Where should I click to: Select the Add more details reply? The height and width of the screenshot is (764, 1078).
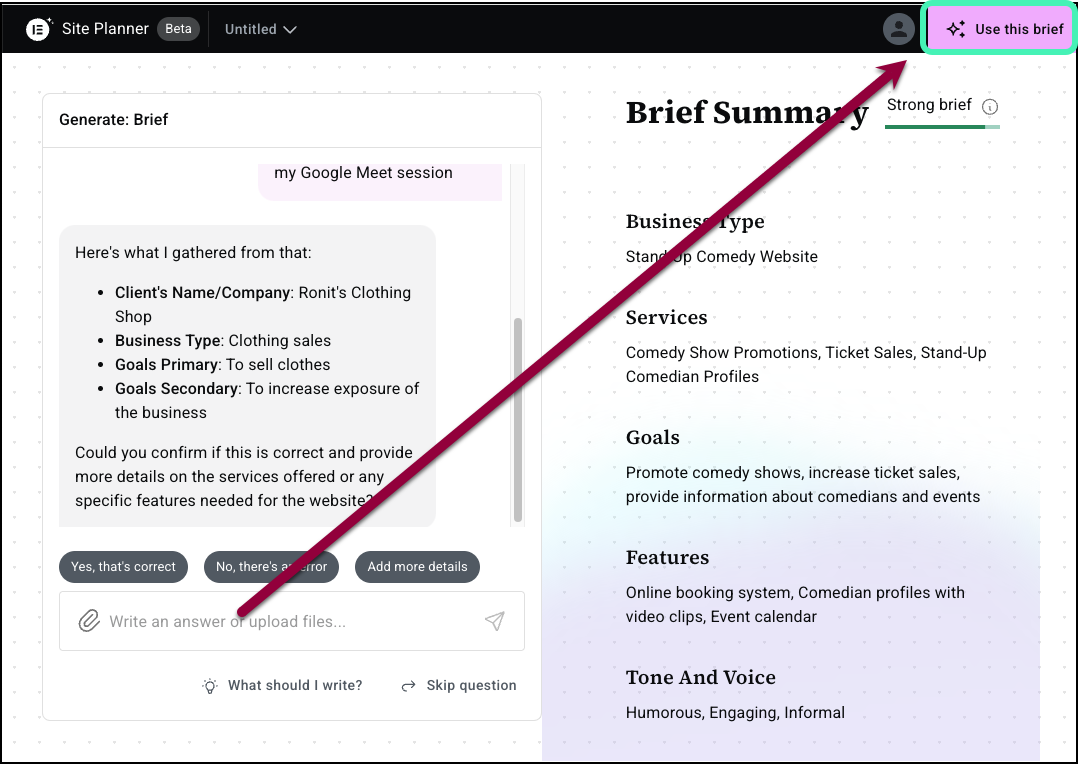coord(417,567)
